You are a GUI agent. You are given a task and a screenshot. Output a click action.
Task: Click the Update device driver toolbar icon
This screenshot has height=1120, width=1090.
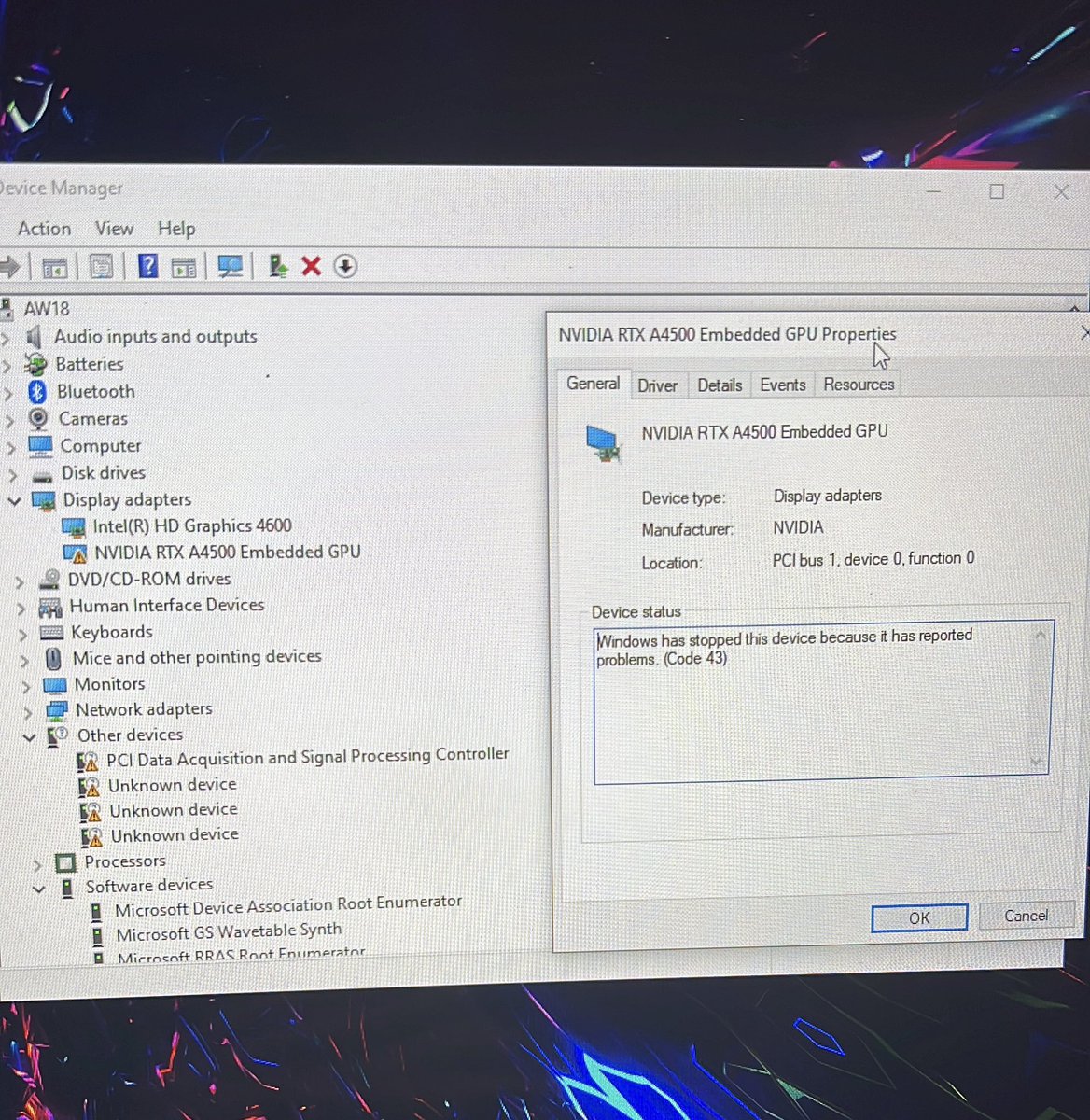pos(277,267)
